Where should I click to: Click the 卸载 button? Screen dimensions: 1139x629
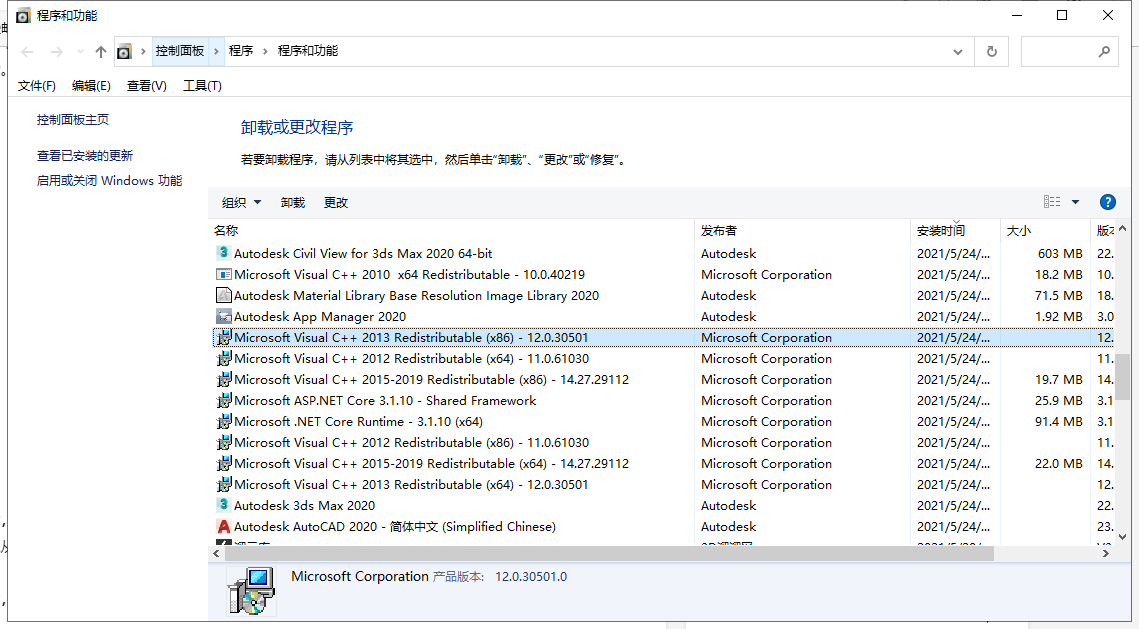tap(293, 203)
